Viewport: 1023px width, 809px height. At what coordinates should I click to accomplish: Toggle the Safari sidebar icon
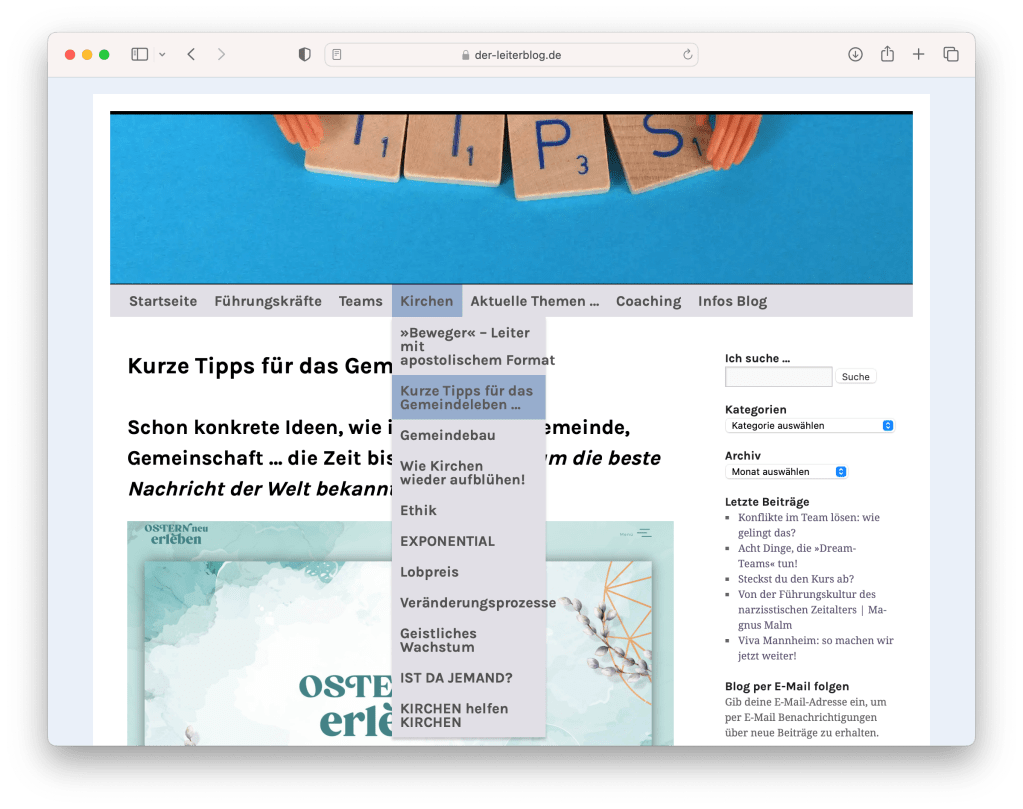[140, 55]
